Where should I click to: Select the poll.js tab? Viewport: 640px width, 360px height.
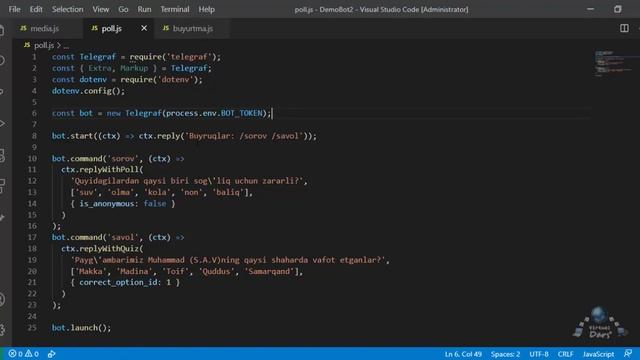pyautogui.click(x=118, y=29)
